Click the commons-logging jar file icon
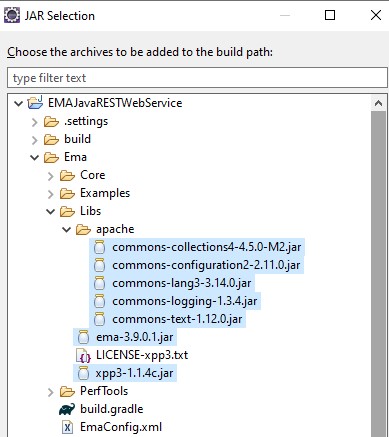This screenshot has width=389, height=437. 99,301
